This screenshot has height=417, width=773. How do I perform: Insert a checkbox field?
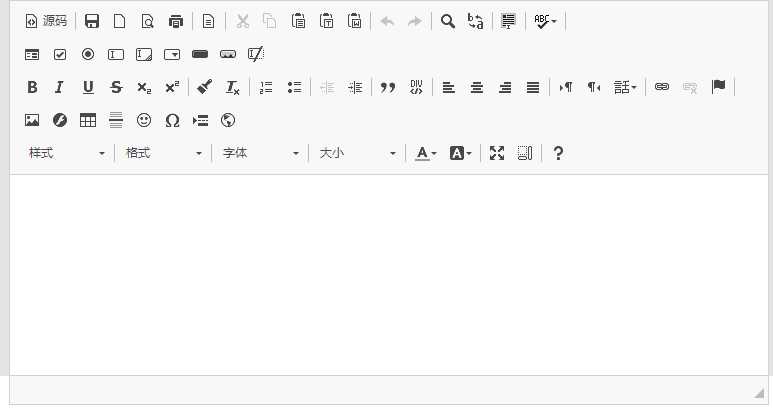click(x=60, y=54)
